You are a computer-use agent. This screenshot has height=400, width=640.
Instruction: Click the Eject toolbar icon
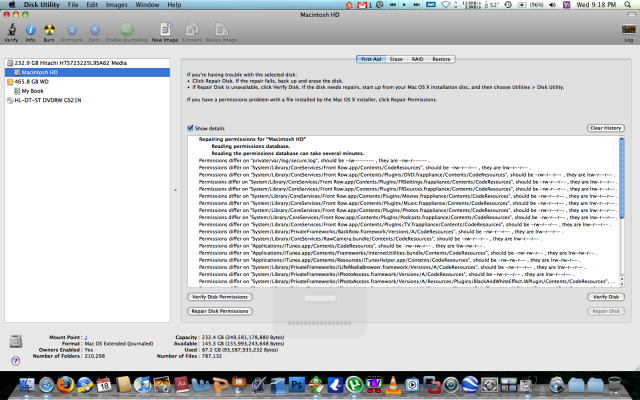point(94,33)
